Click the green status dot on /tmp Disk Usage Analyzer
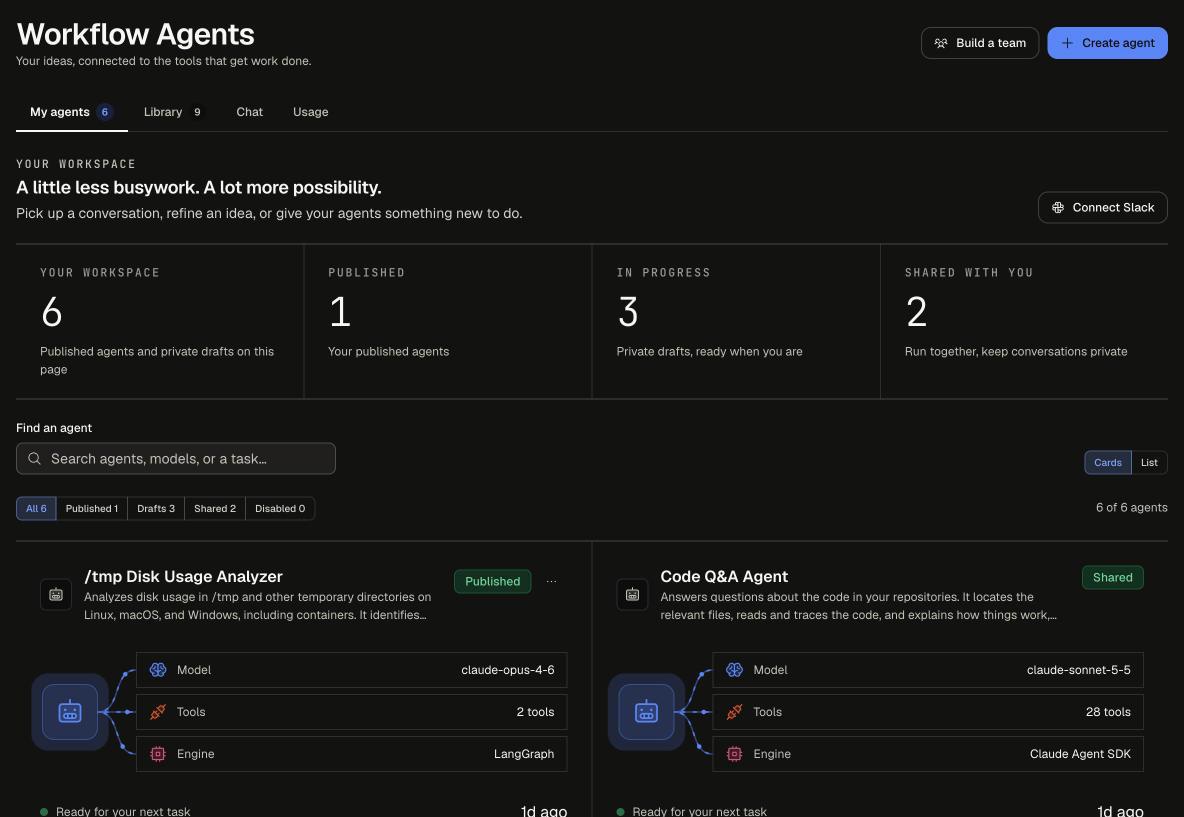This screenshot has width=1184, height=817. click(x=44, y=812)
